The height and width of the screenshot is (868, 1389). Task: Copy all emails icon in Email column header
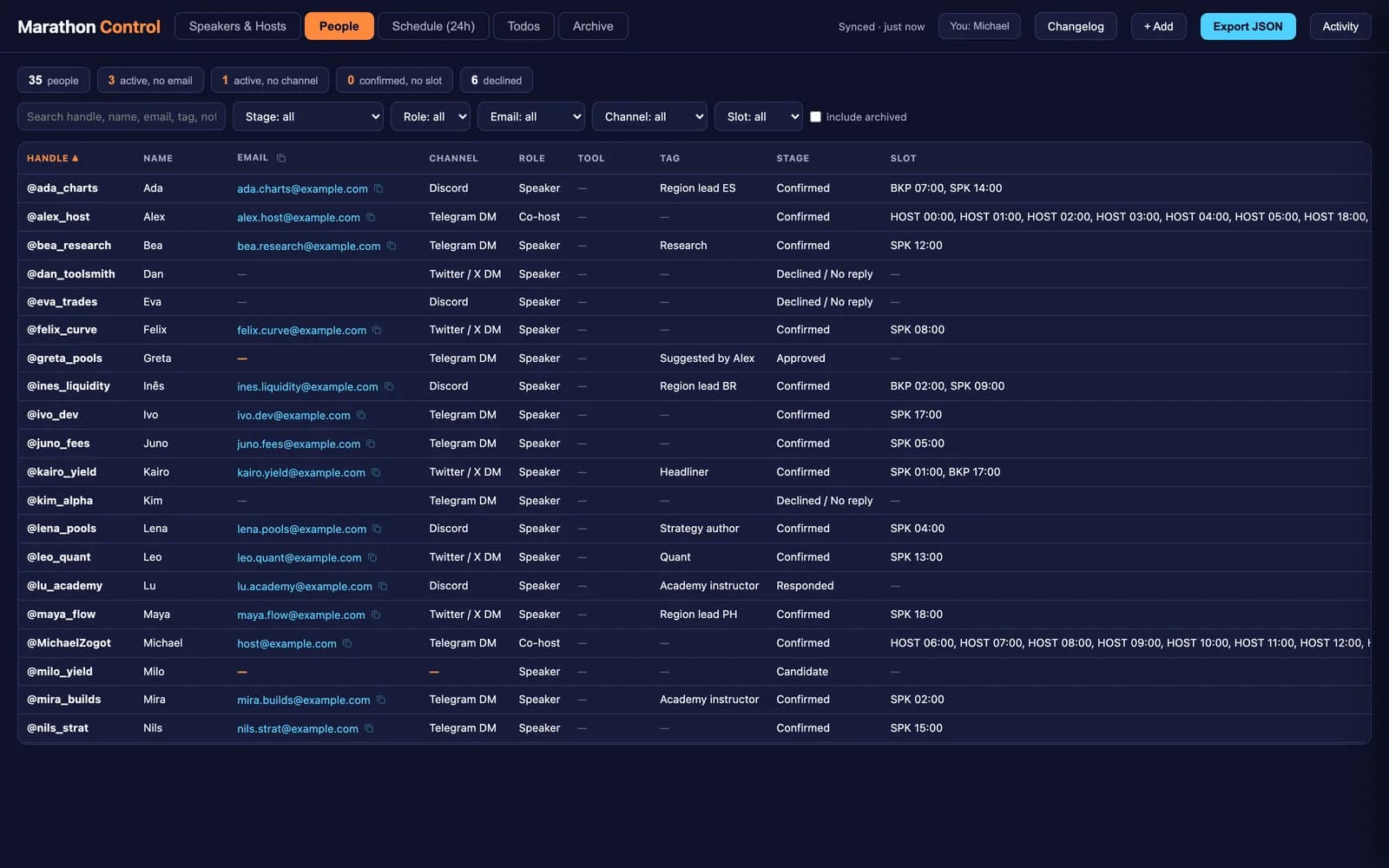pos(281,158)
